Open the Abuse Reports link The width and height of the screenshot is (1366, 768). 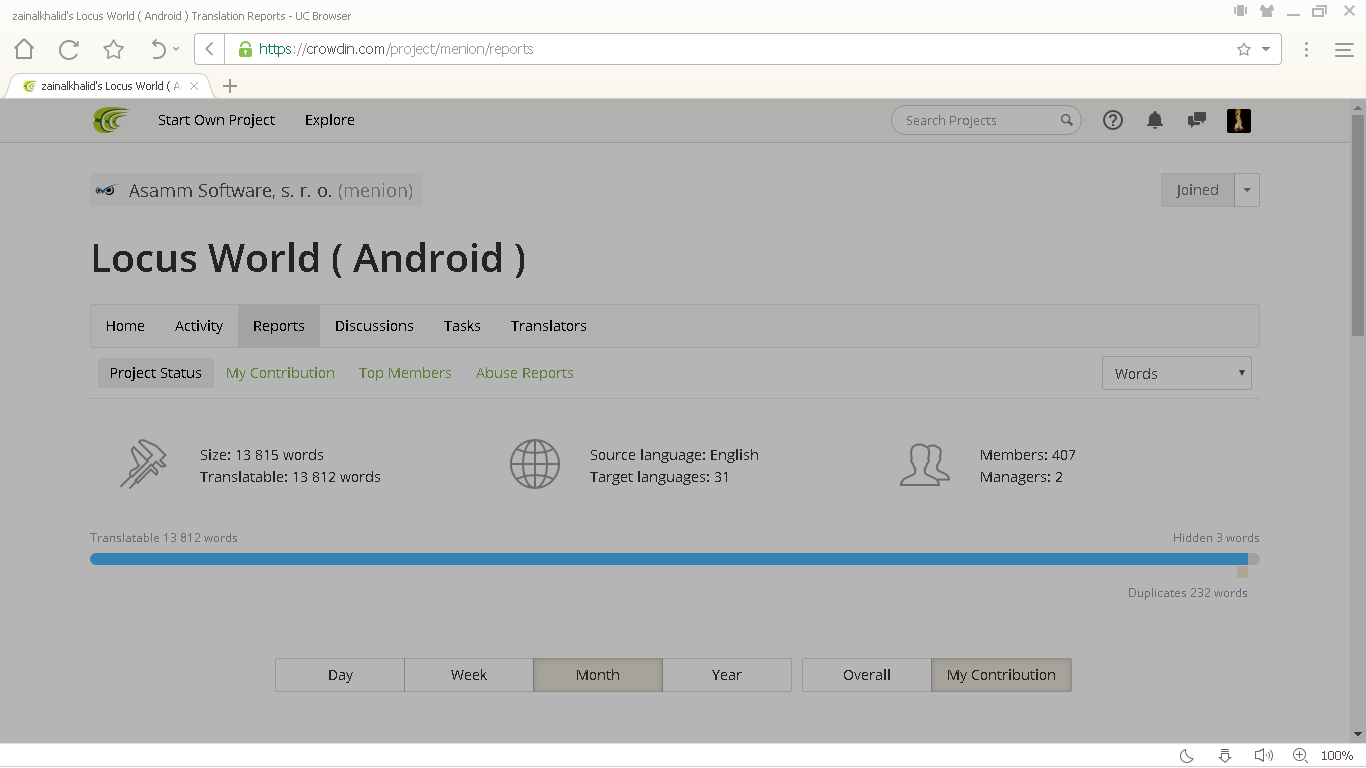coord(525,373)
